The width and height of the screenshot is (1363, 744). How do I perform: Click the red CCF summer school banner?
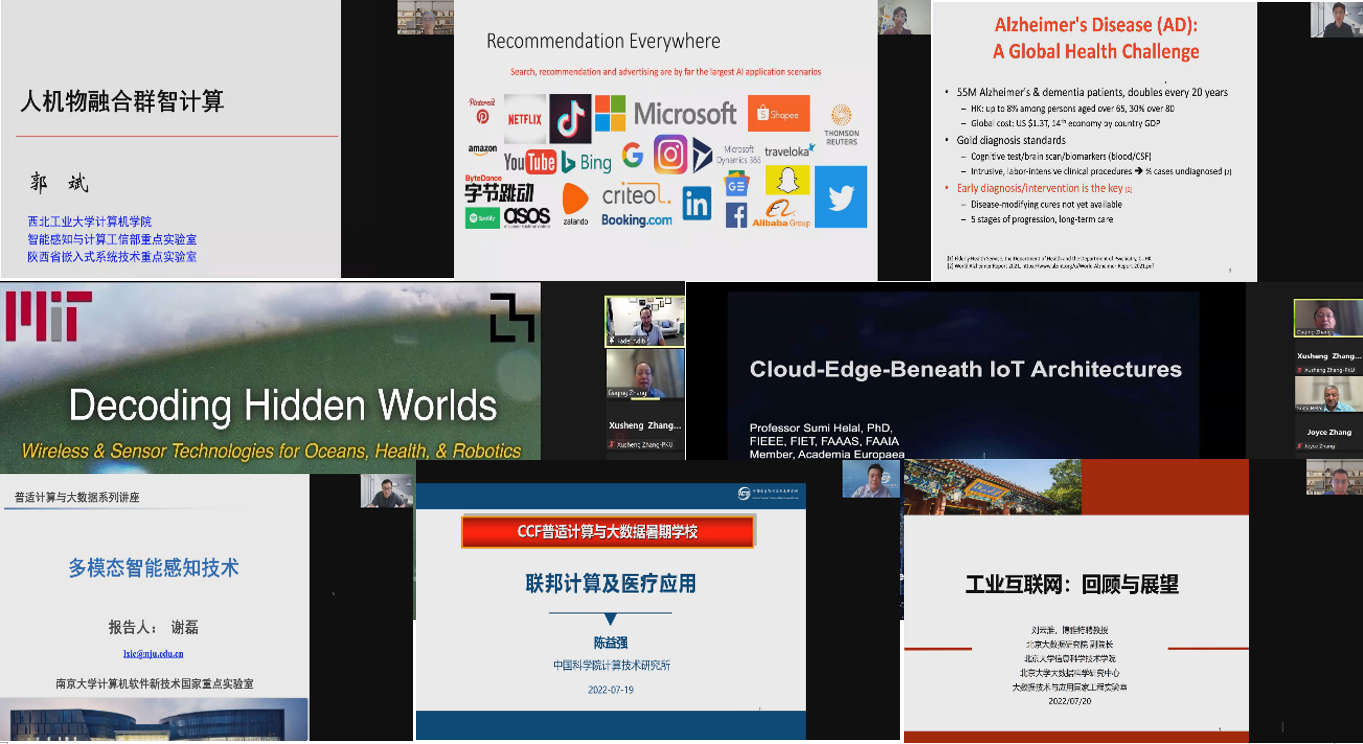point(607,532)
